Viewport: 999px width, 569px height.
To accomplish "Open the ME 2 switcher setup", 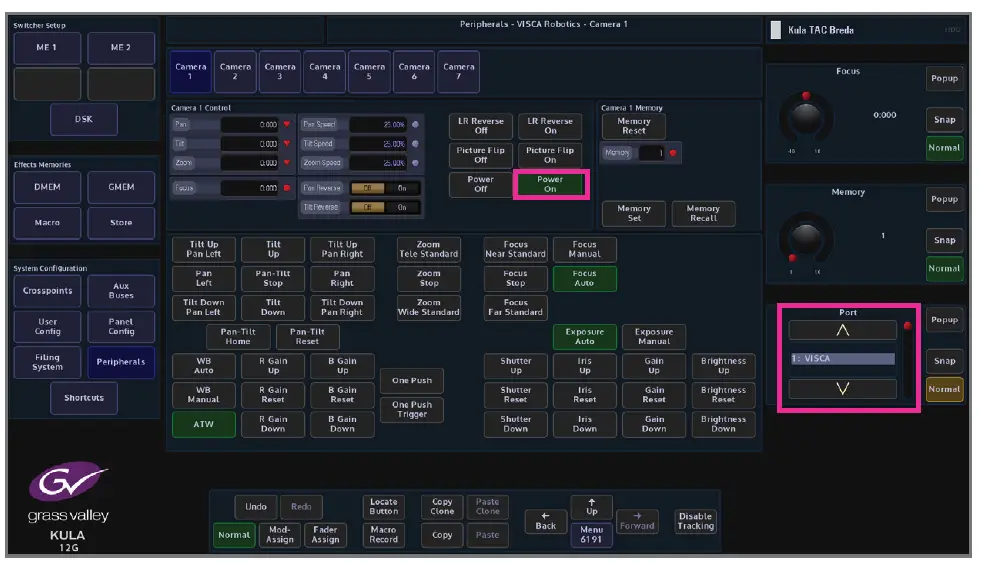I will tap(121, 48).
